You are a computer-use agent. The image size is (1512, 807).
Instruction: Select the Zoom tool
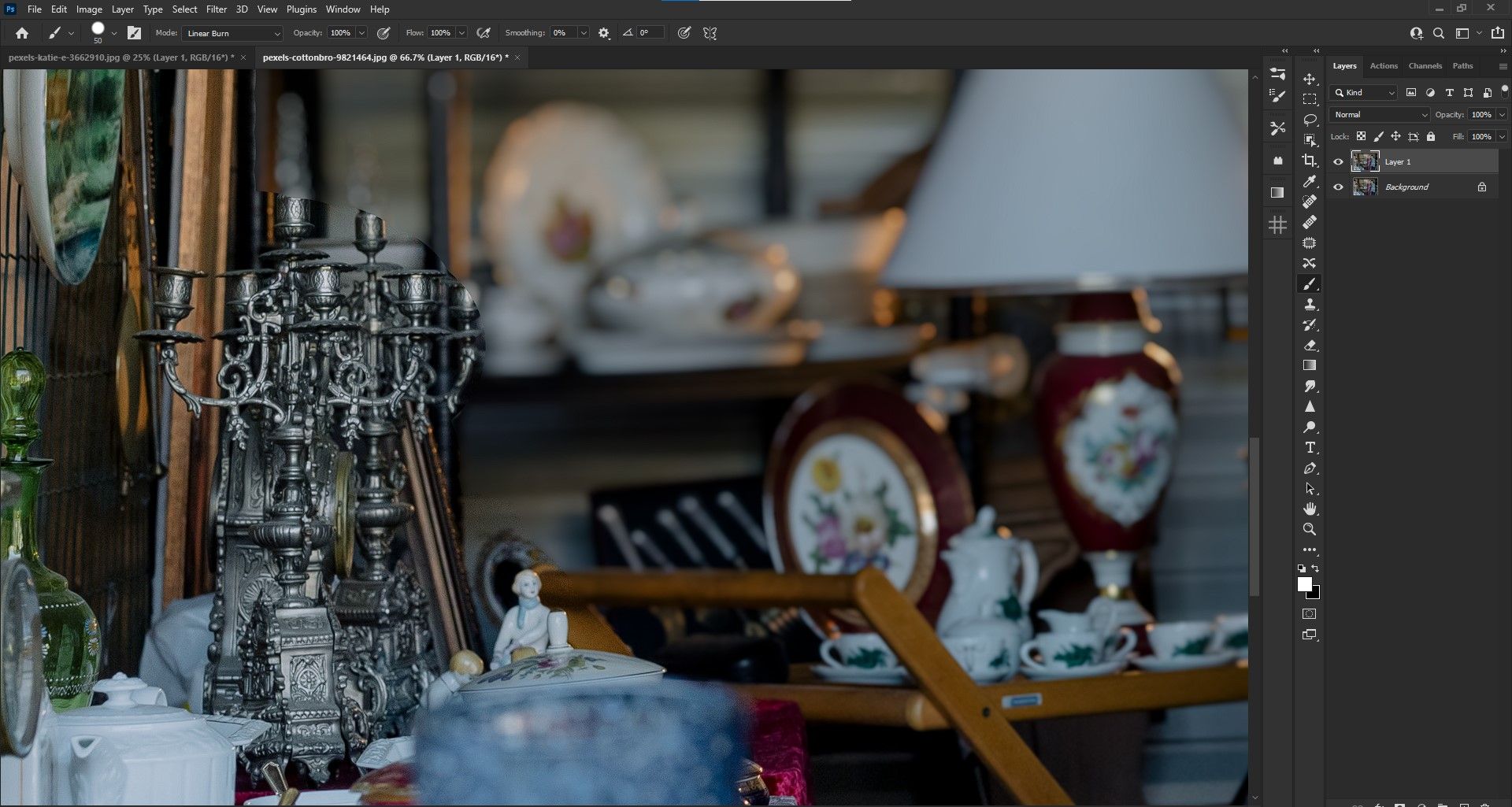tap(1310, 530)
